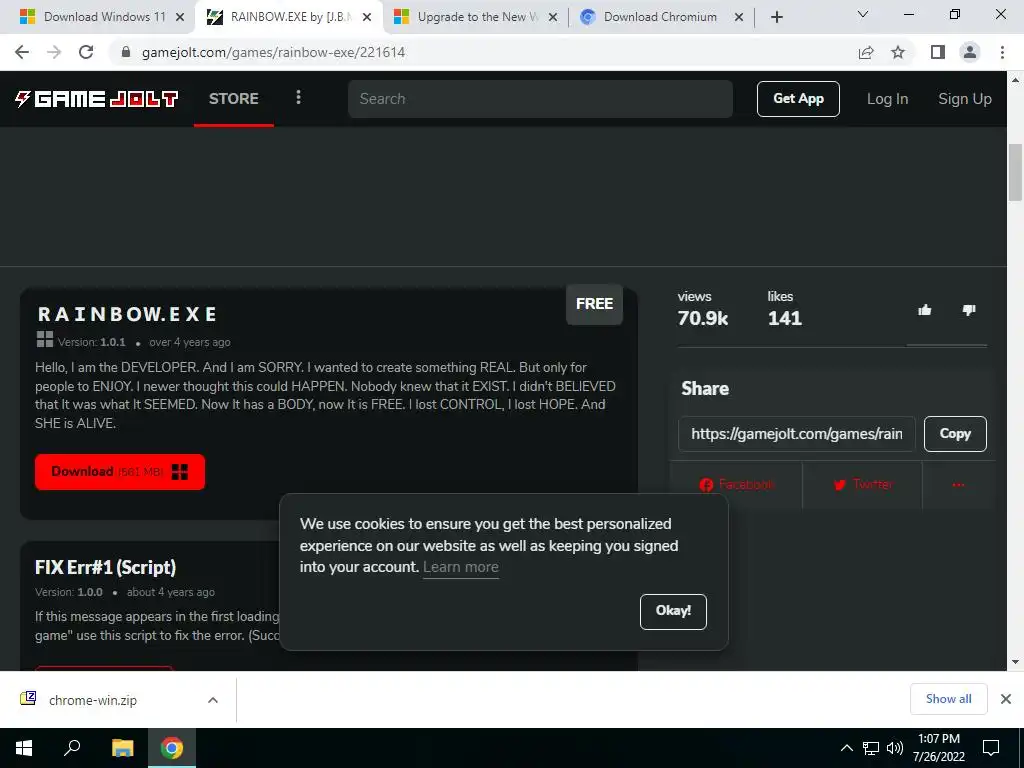Open the Log In page
The image size is (1024, 768).
pyautogui.click(x=887, y=99)
